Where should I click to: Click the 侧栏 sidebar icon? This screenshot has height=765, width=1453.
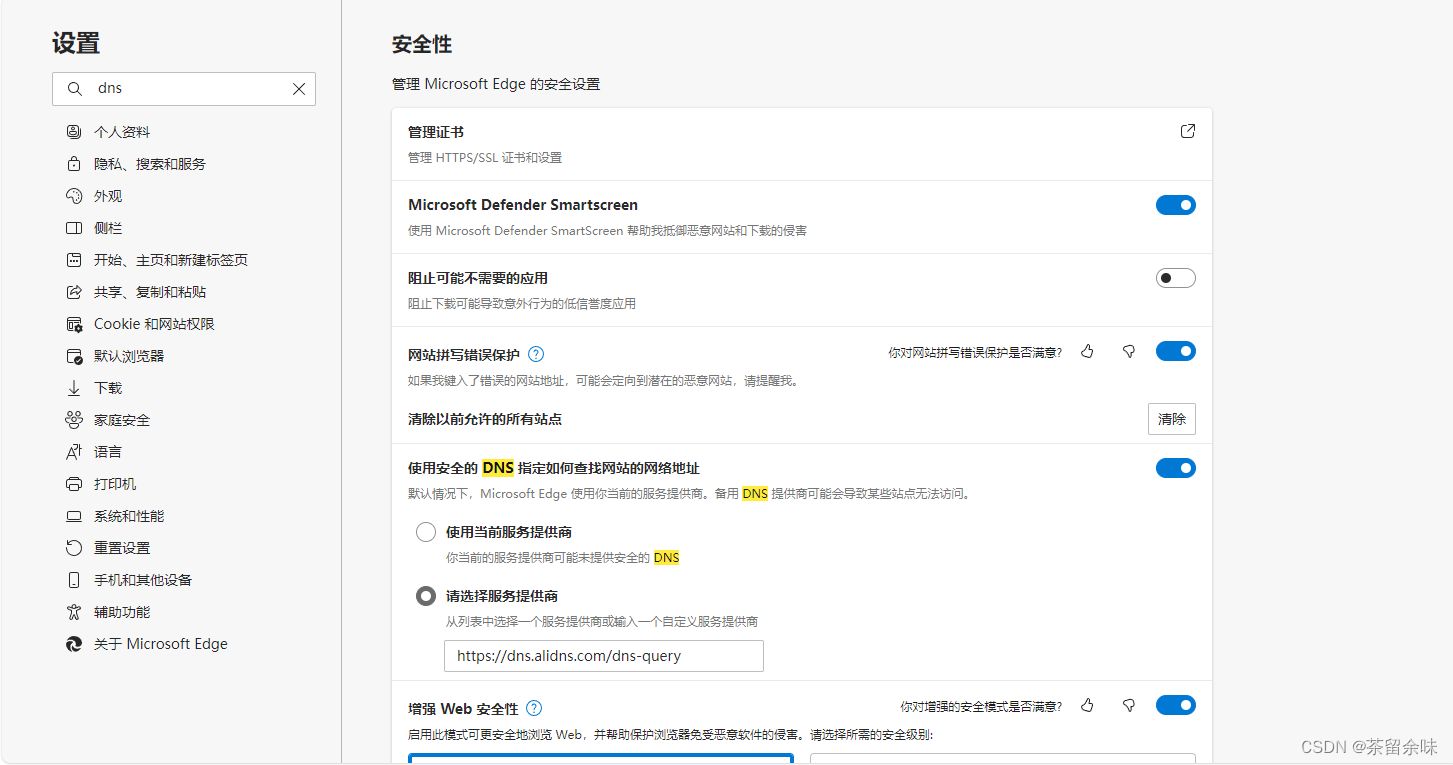[74, 228]
